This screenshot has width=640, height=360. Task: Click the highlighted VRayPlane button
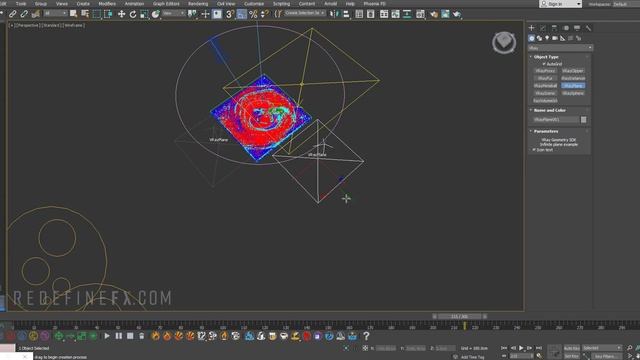pyautogui.click(x=573, y=86)
